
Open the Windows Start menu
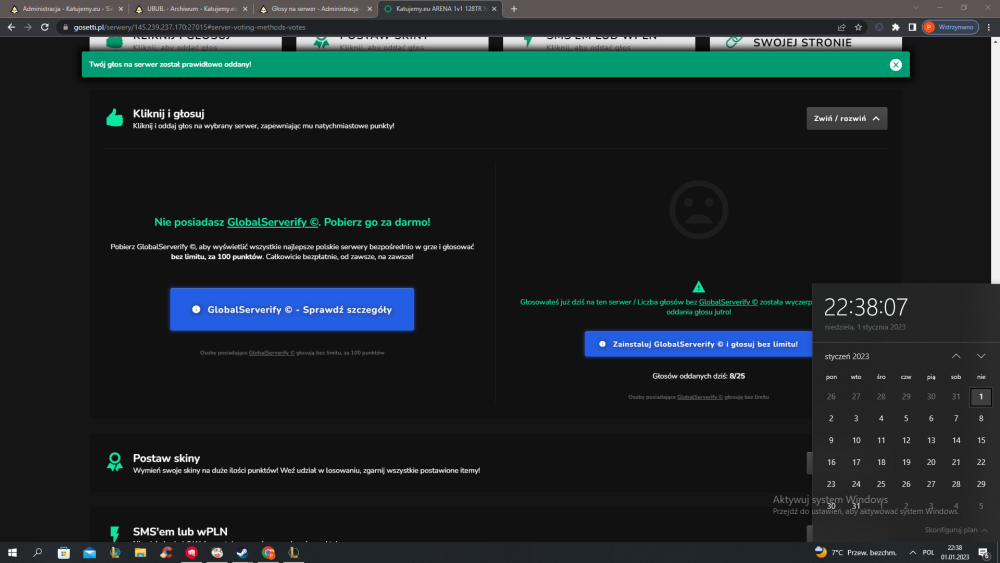pos(12,553)
